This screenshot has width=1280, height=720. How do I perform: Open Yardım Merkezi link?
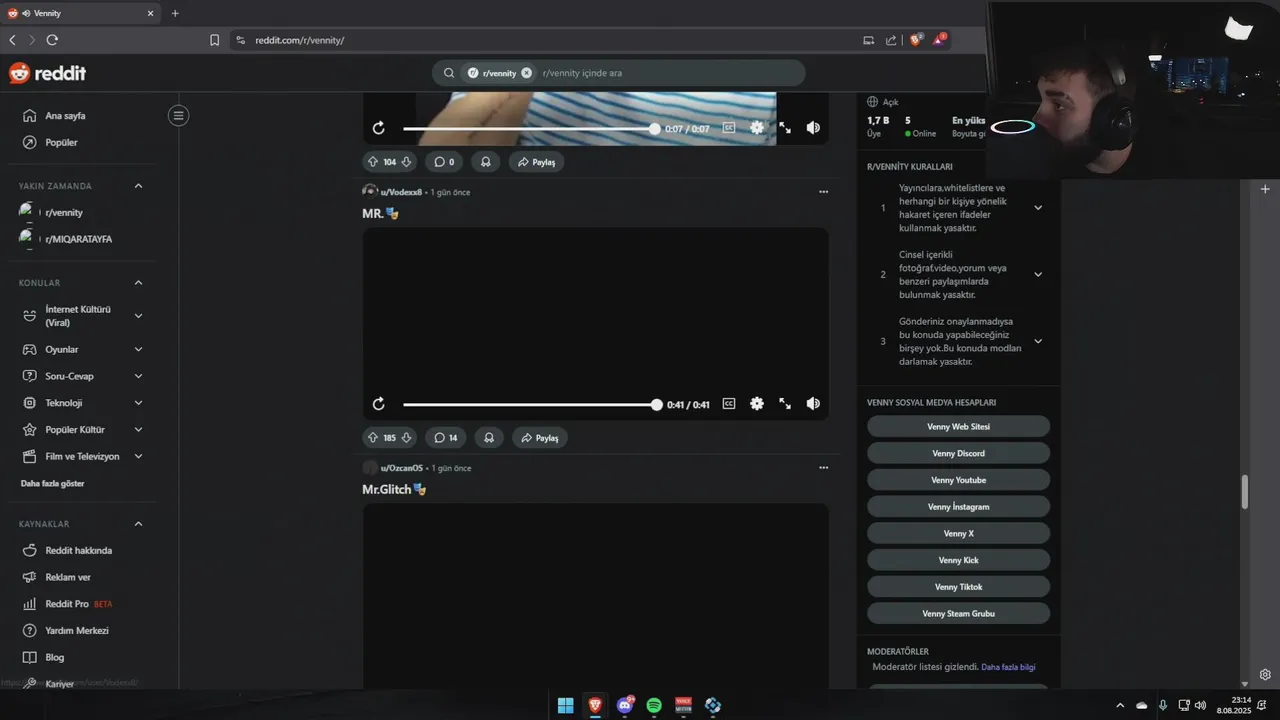(77, 631)
